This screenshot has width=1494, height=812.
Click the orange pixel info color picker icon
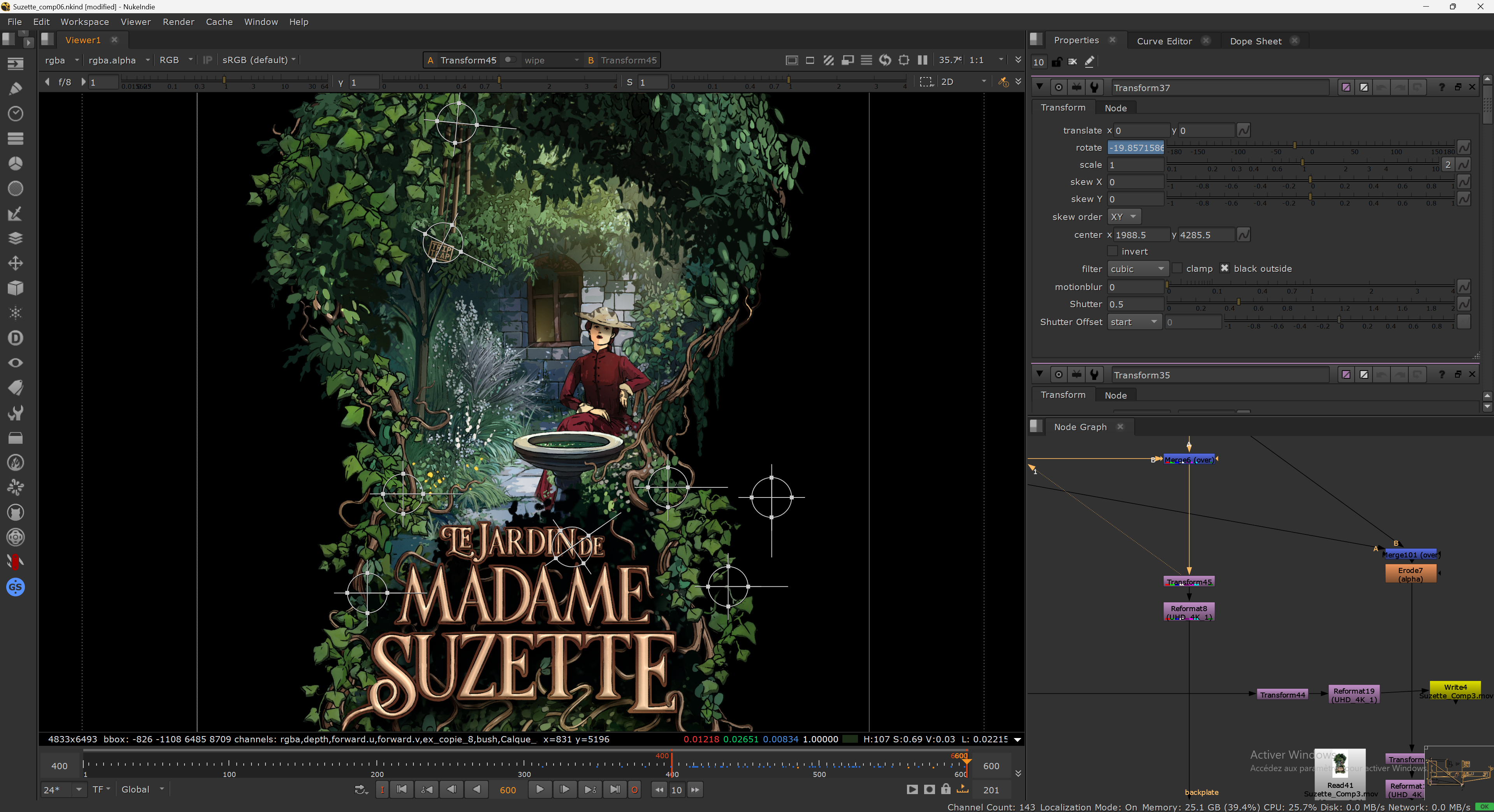tap(1003, 83)
